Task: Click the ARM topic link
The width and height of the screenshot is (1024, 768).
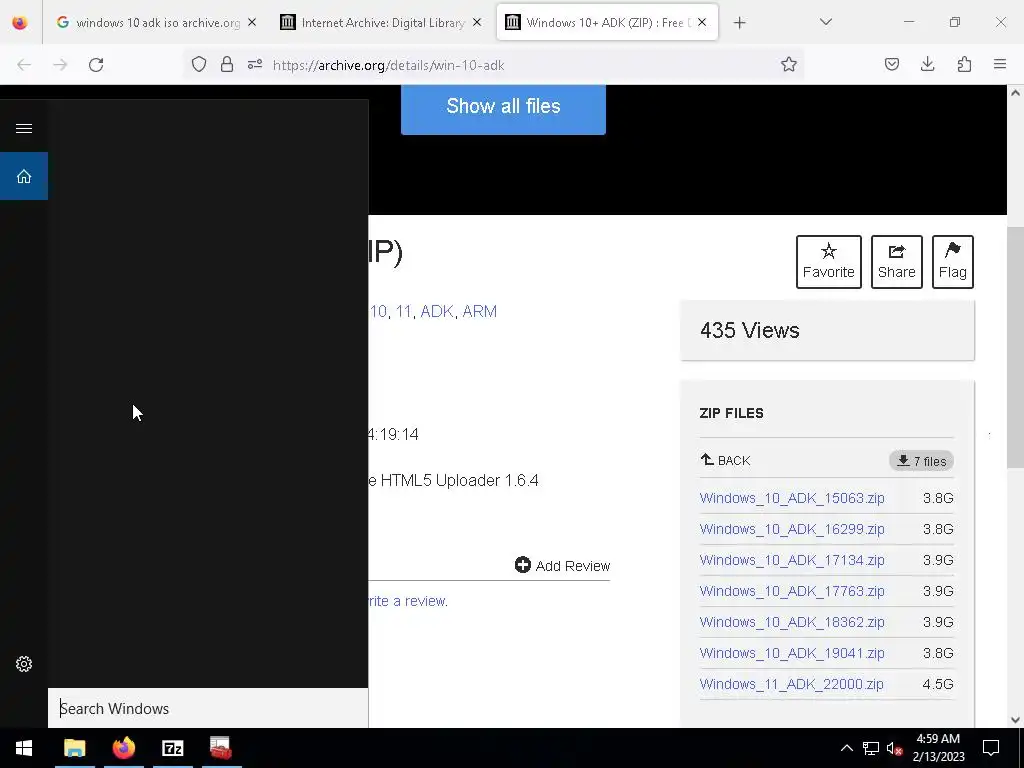Action: coord(479,312)
